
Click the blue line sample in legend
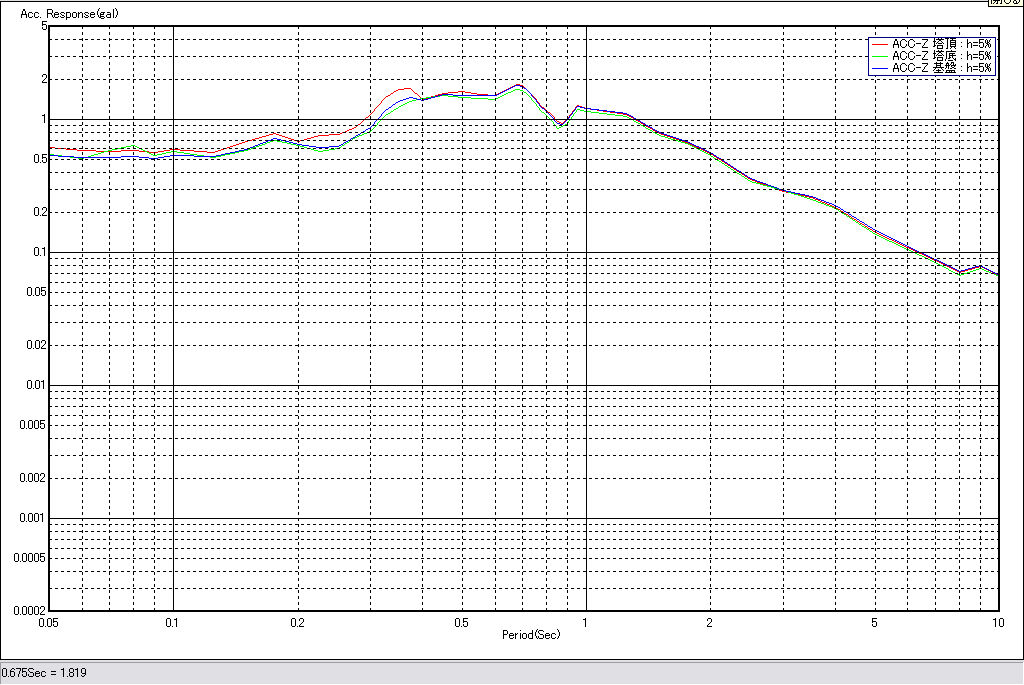coord(880,69)
